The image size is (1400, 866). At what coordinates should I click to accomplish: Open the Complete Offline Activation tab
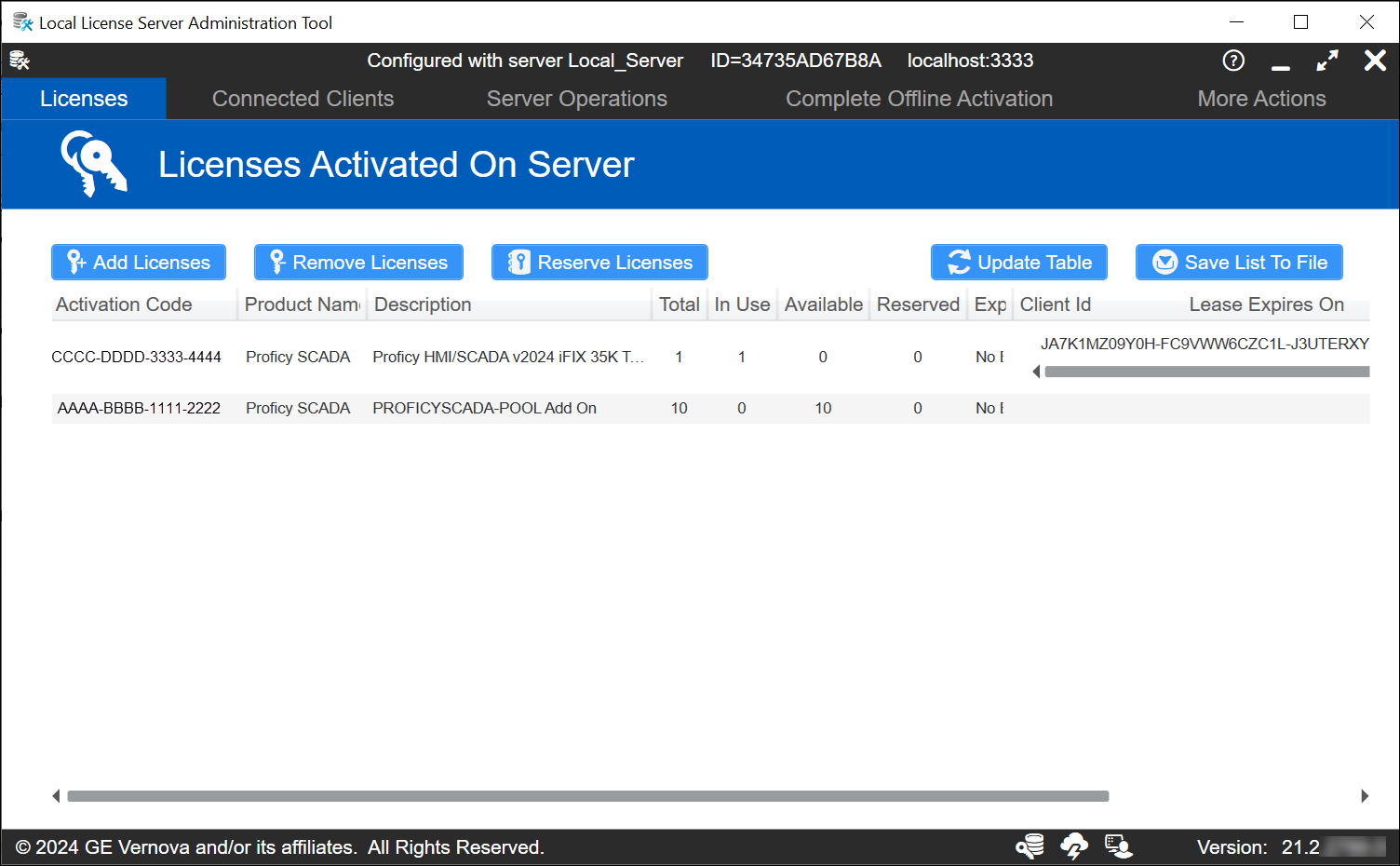pyautogui.click(x=919, y=99)
